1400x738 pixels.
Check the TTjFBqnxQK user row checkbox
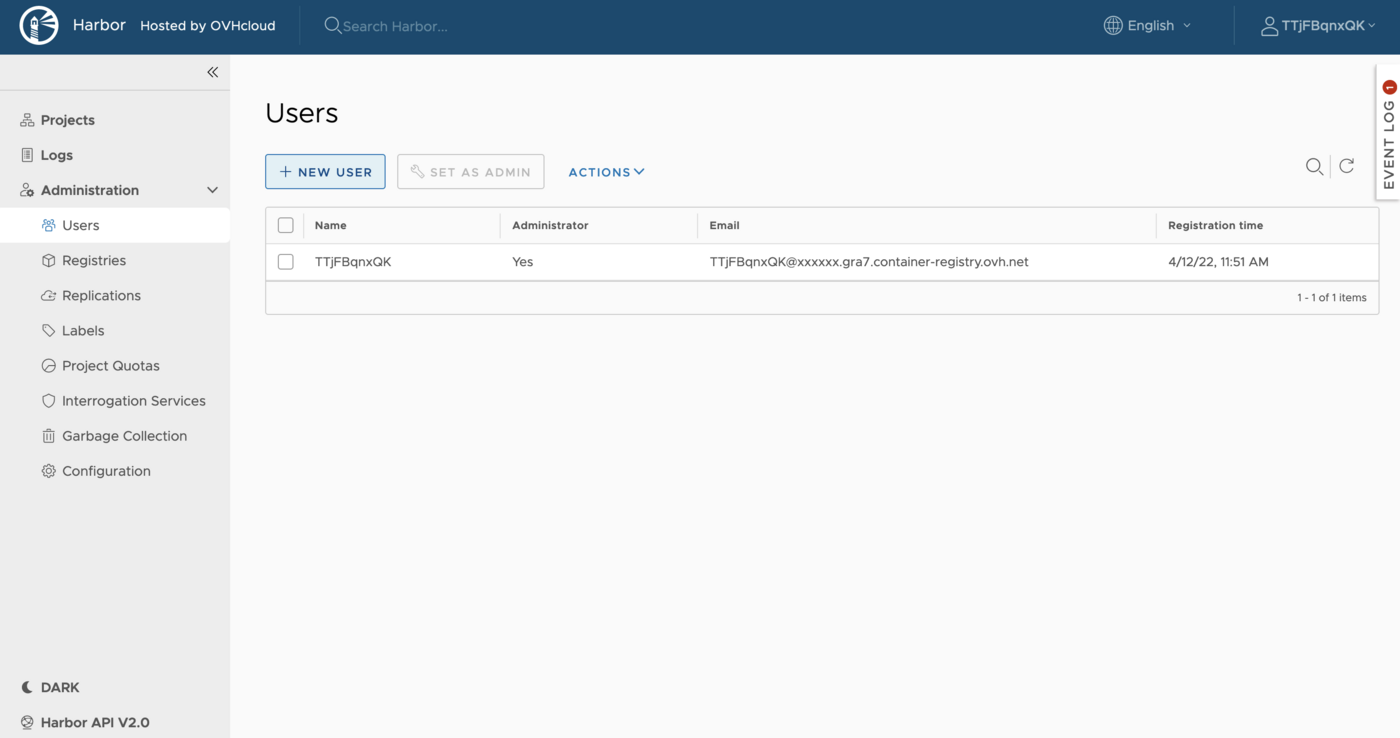pyautogui.click(x=285, y=261)
